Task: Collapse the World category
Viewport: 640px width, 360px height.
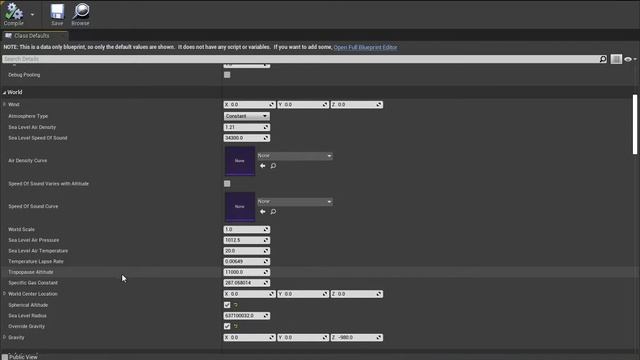Action: 4,93
